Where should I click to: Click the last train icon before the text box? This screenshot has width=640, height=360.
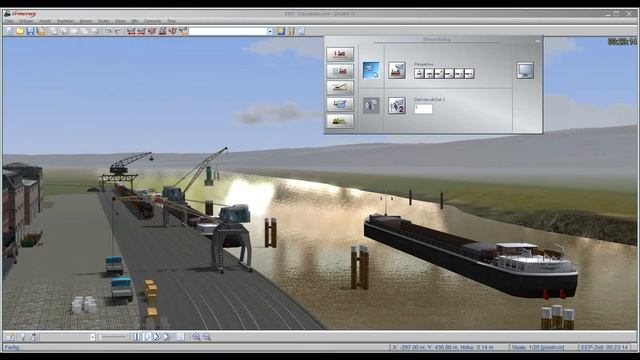click(183, 31)
